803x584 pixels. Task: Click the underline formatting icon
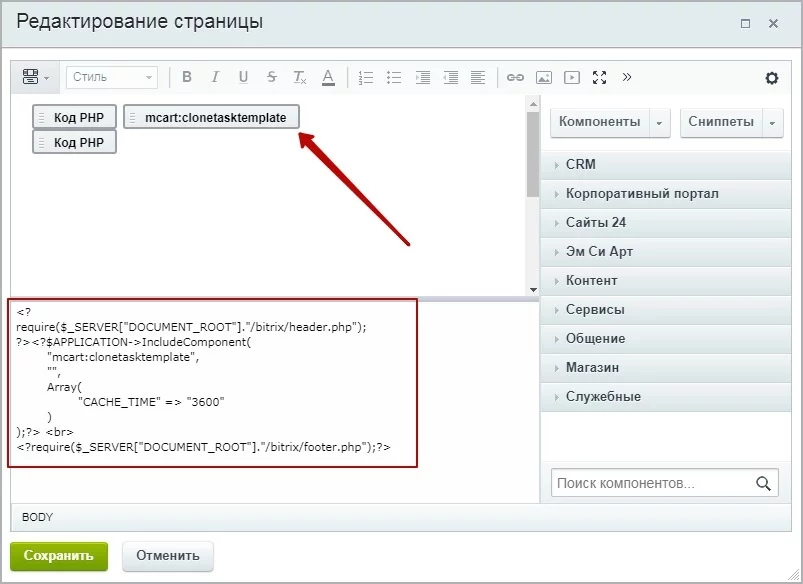(x=243, y=77)
